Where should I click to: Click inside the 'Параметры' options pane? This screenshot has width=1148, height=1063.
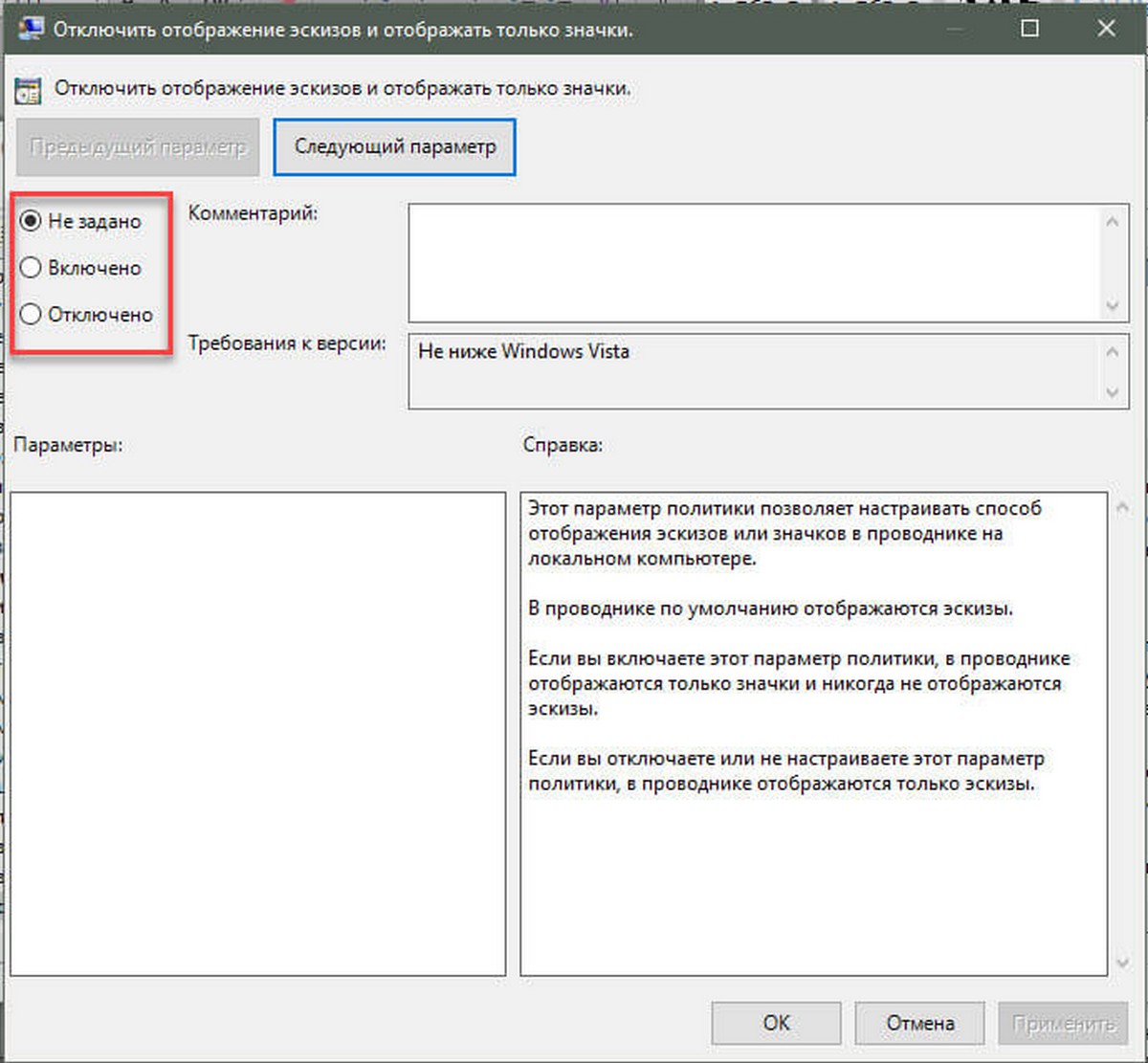click(258, 734)
